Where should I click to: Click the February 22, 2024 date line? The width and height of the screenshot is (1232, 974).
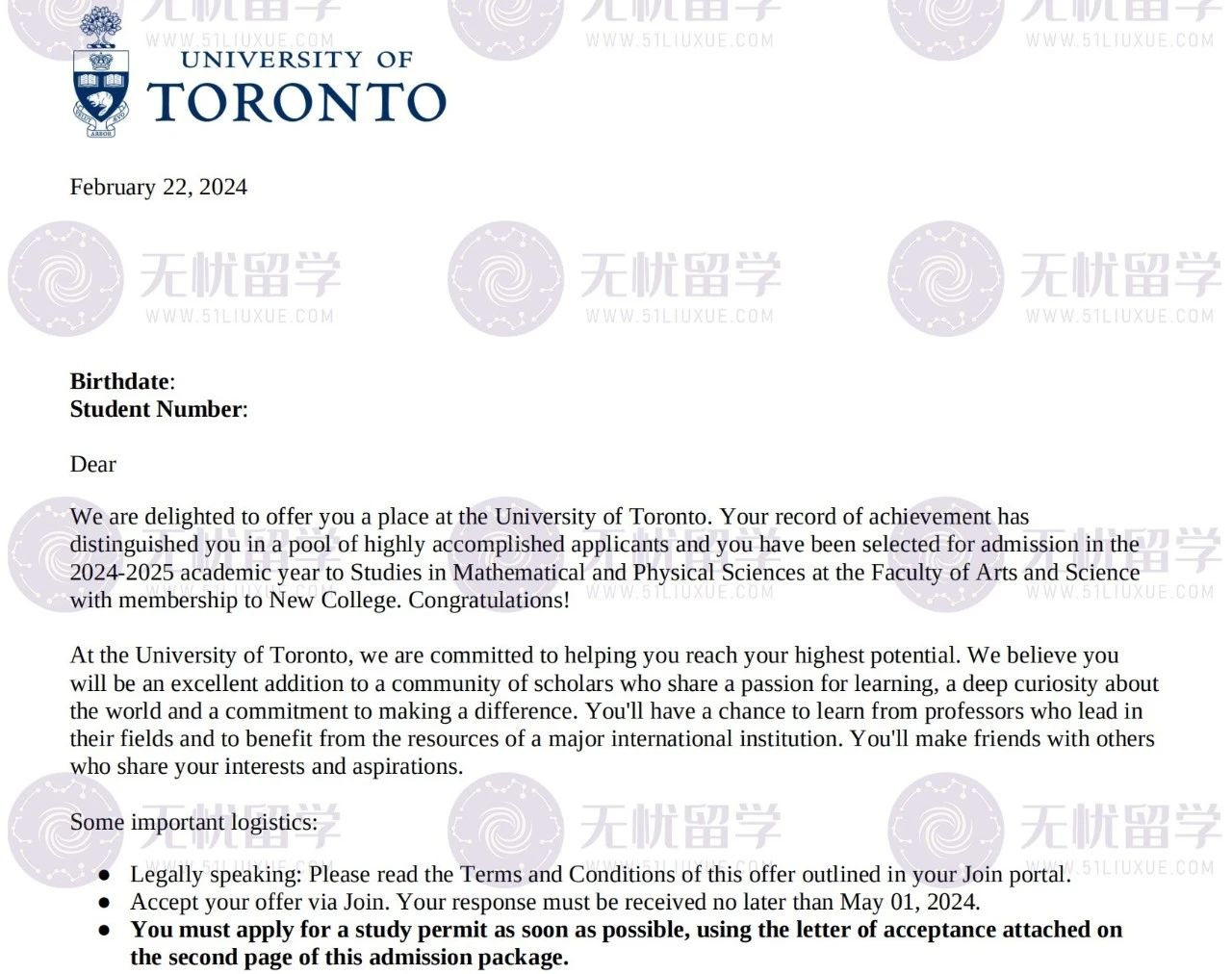[x=158, y=187]
